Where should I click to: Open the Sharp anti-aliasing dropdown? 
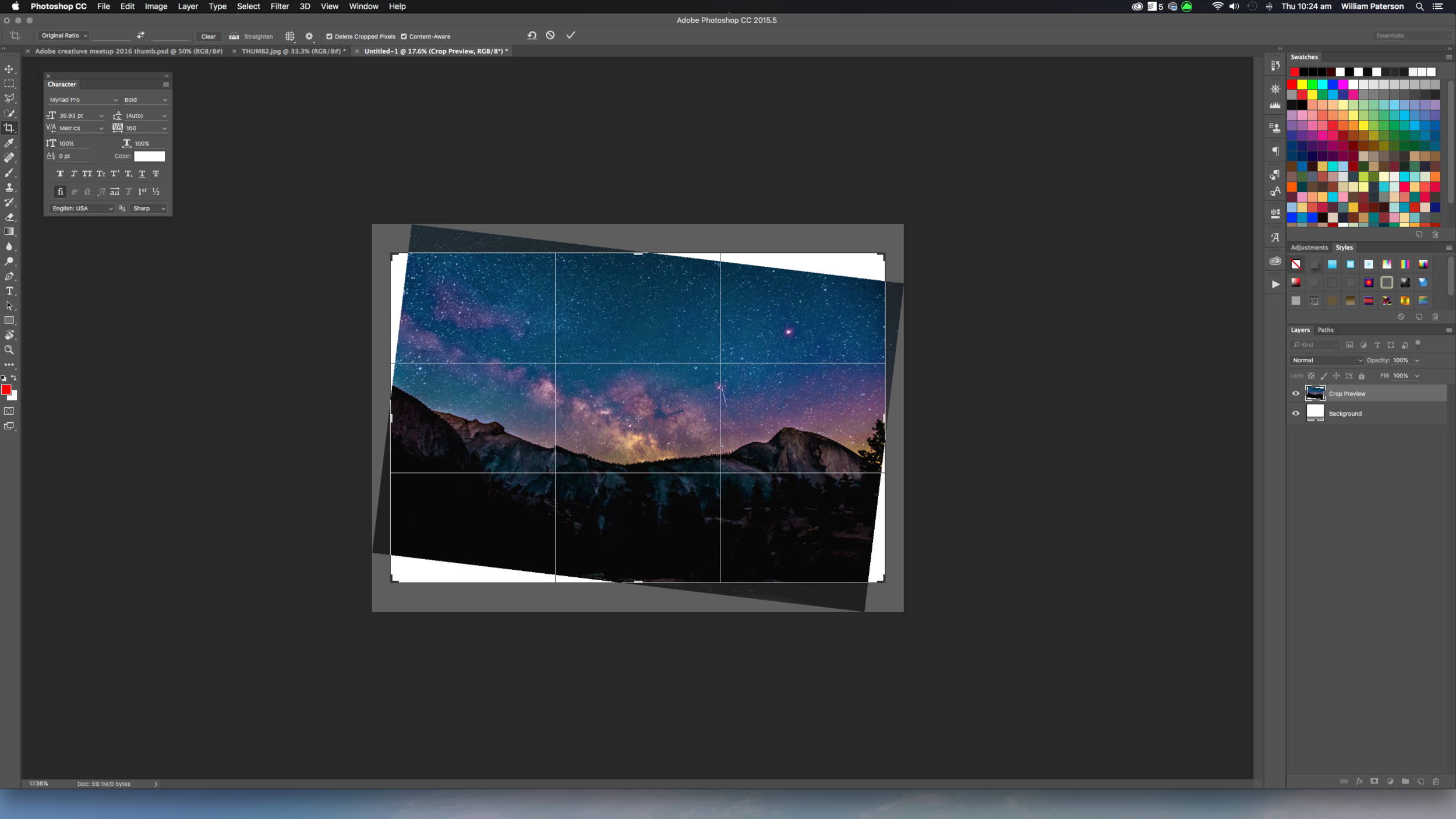point(149,209)
